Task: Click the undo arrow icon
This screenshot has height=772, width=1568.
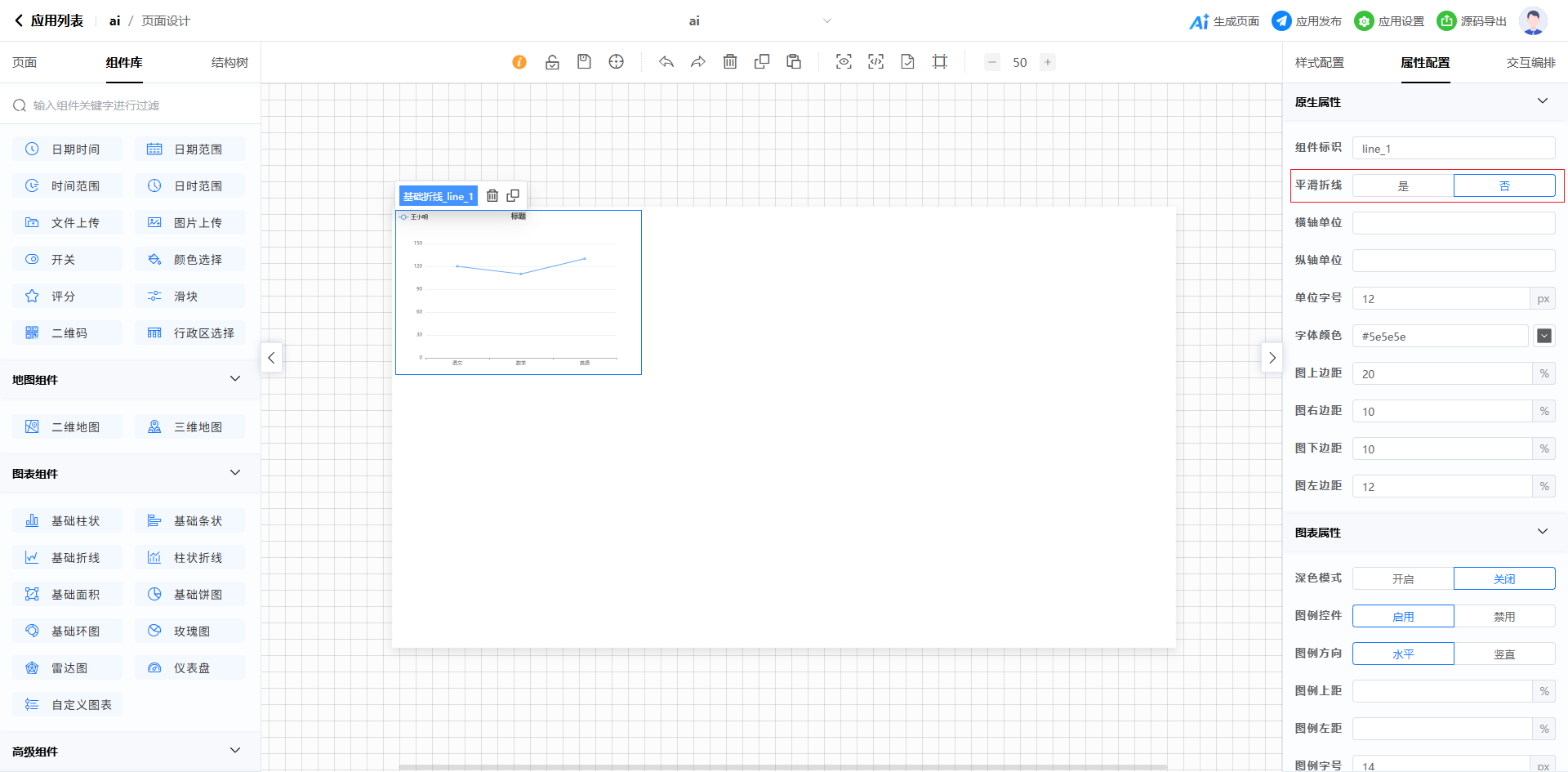Action: (x=666, y=62)
